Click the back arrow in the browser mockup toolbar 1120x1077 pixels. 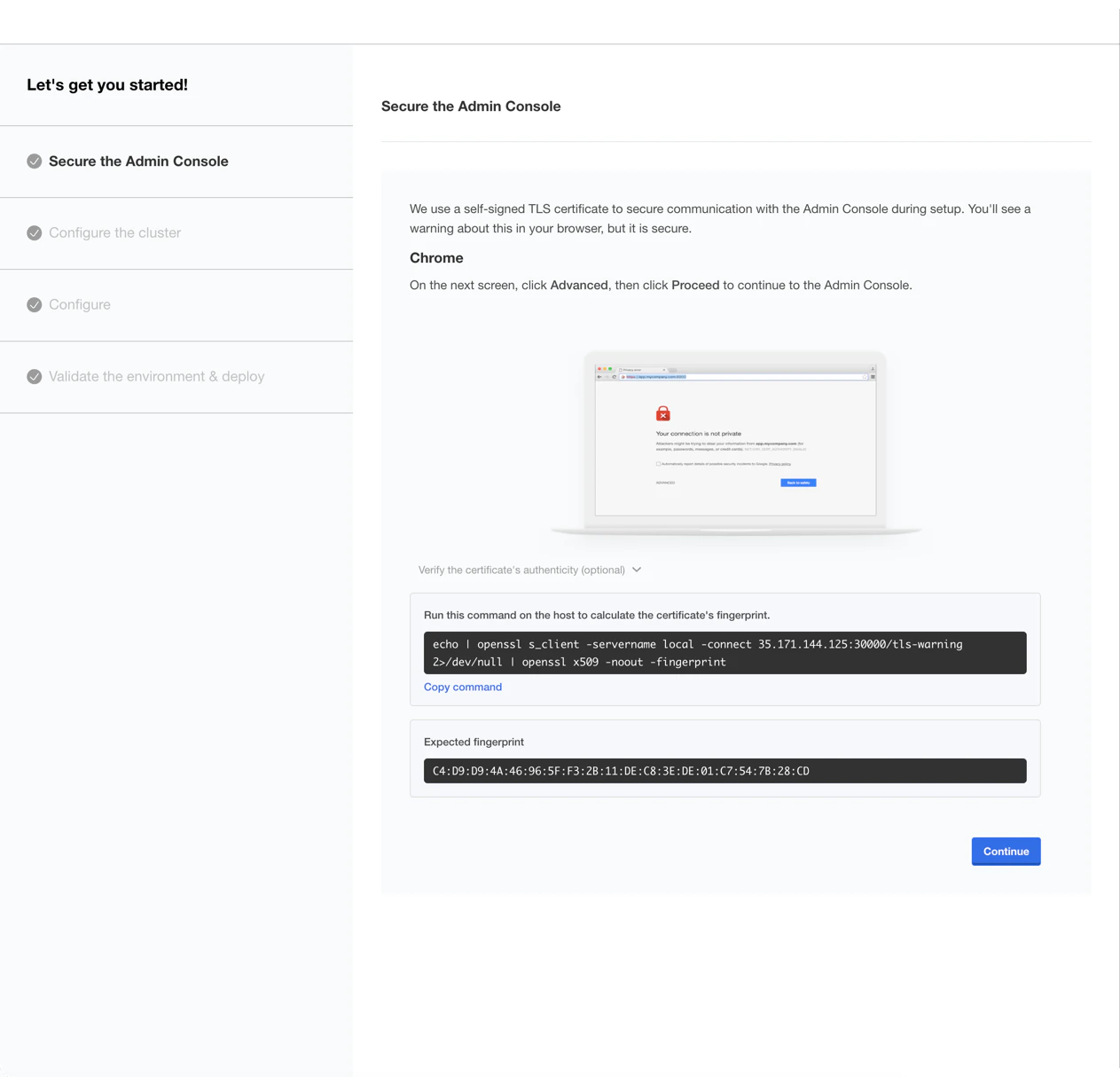599,375
